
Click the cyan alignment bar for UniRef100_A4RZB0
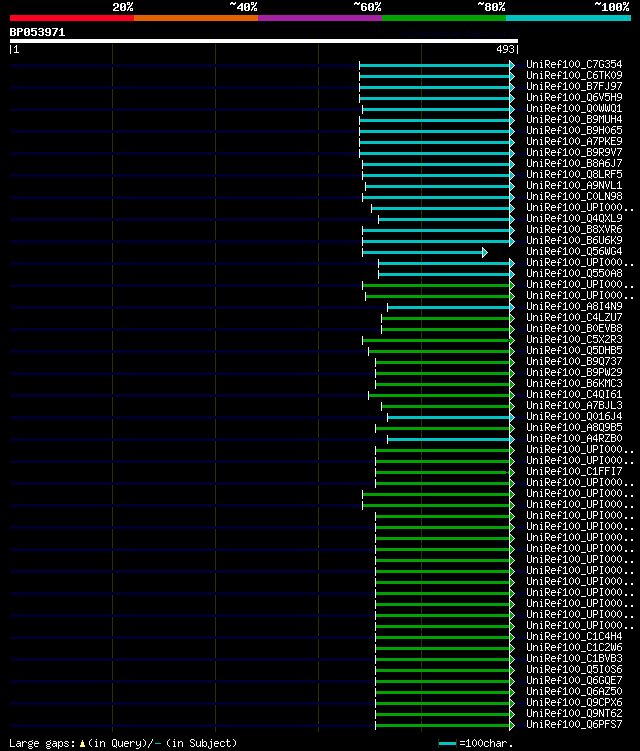pos(450,440)
